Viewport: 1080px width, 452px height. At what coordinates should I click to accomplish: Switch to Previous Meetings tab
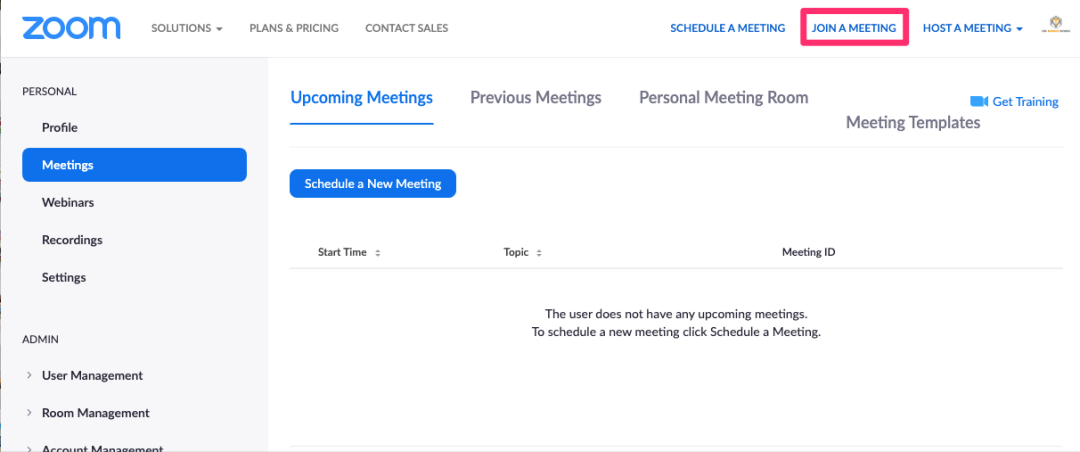tap(536, 98)
